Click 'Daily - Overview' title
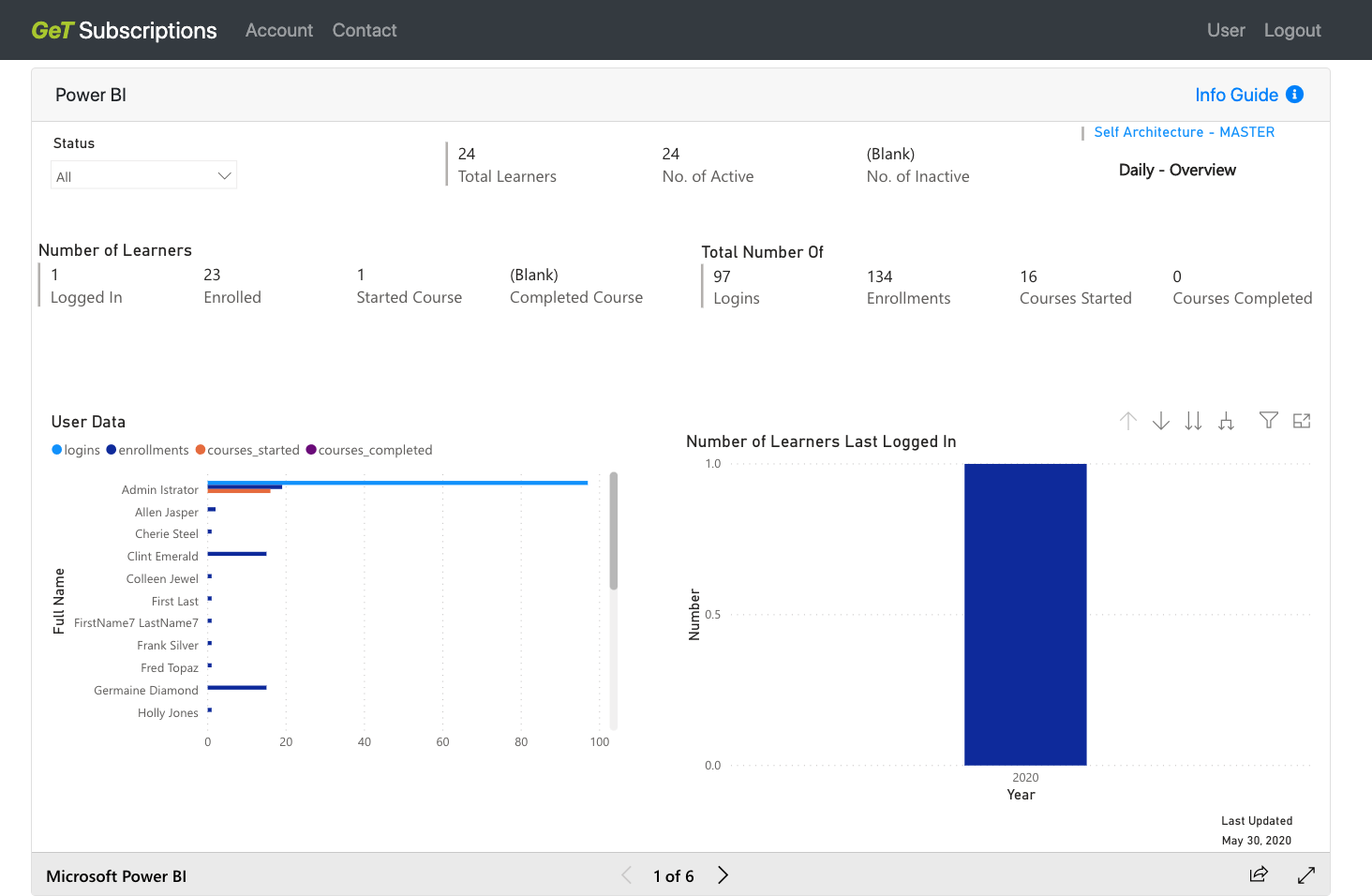 [x=1177, y=170]
